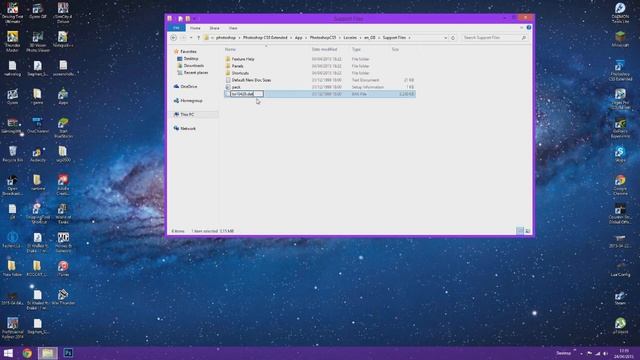The image size is (640, 360).
Task: Click Photoshop CS5 Extended breadcrumb segment
Action: [265, 38]
